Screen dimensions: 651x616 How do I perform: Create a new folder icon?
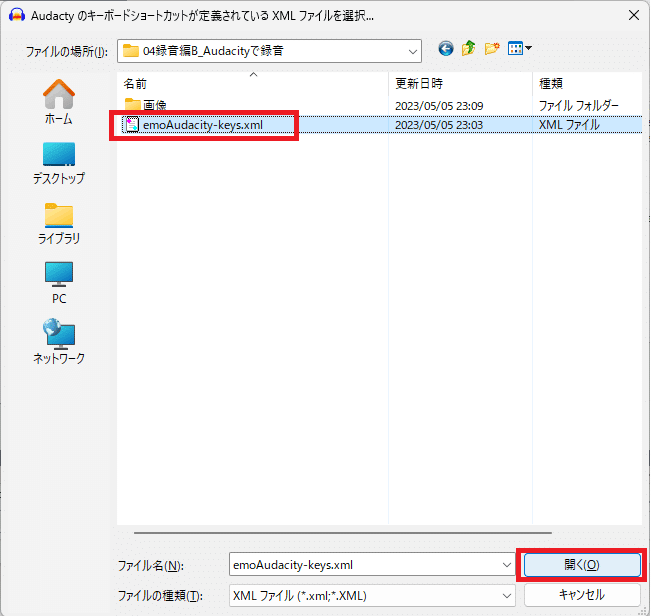pyautogui.click(x=492, y=49)
